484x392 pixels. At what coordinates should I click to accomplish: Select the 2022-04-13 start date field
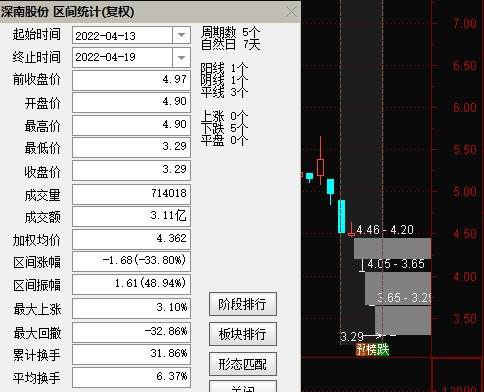[x=122, y=35]
